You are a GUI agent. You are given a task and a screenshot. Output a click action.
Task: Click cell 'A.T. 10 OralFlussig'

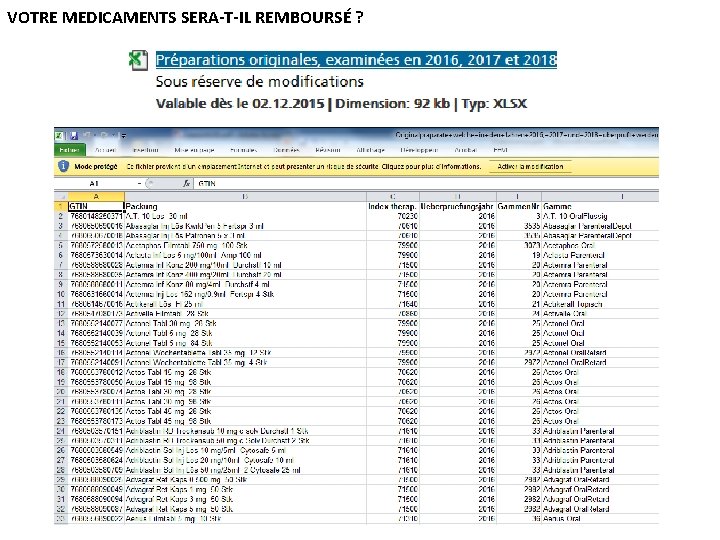(x=600, y=216)
